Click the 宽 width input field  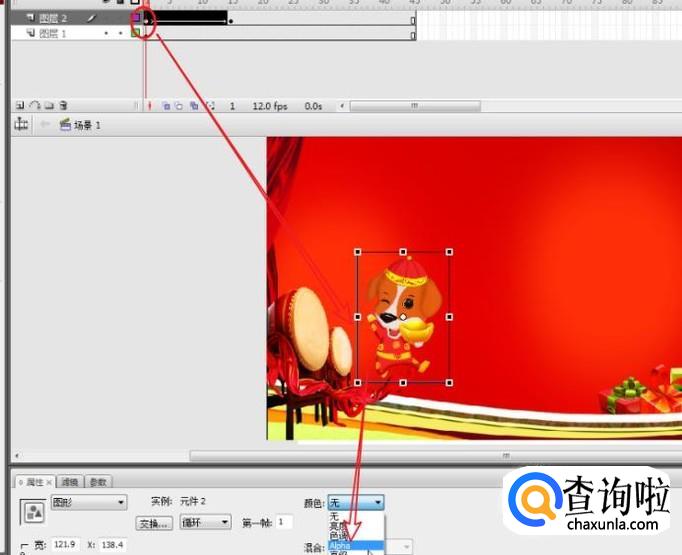pos(65,545)
